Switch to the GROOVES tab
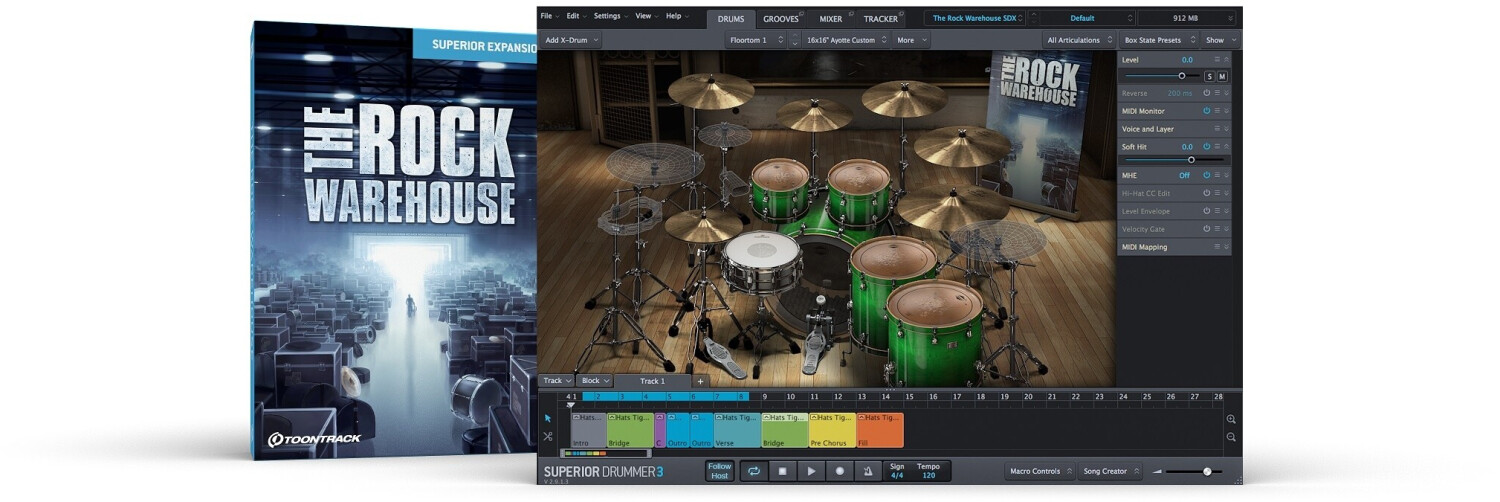 pyautogui.click(x=781, y=18)
